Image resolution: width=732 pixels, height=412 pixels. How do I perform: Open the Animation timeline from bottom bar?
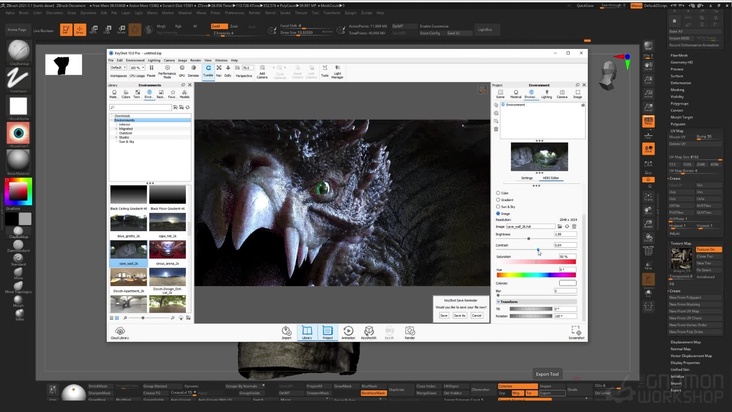(x=348, y=332)
